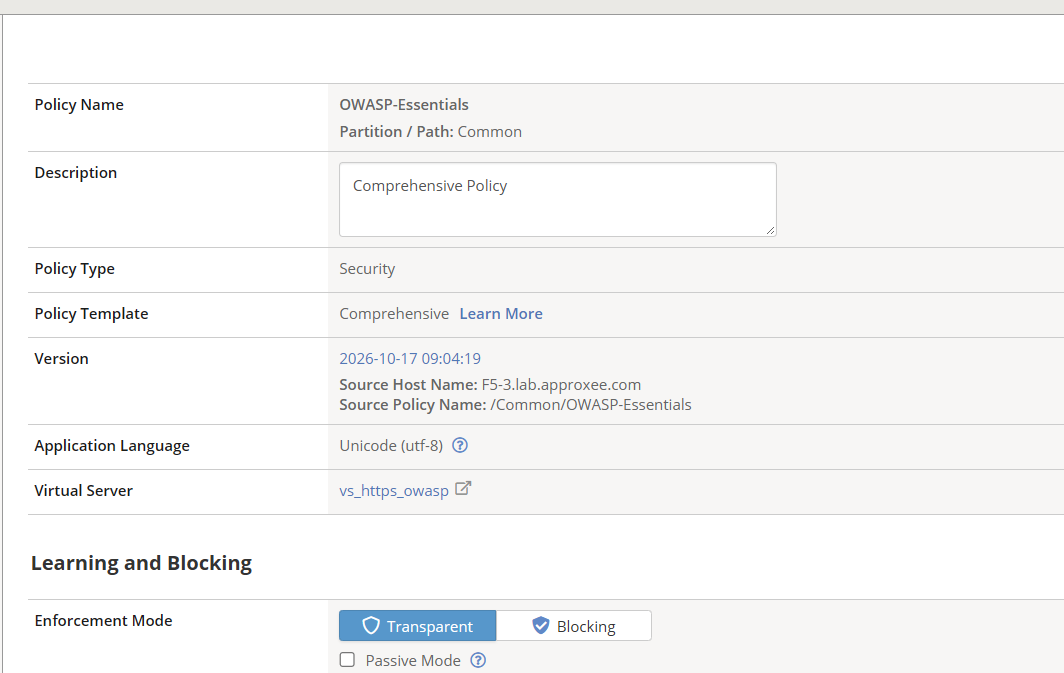The image size is (1064, 673).
Task: Open the Learn More link
Action: click(501, 313)
